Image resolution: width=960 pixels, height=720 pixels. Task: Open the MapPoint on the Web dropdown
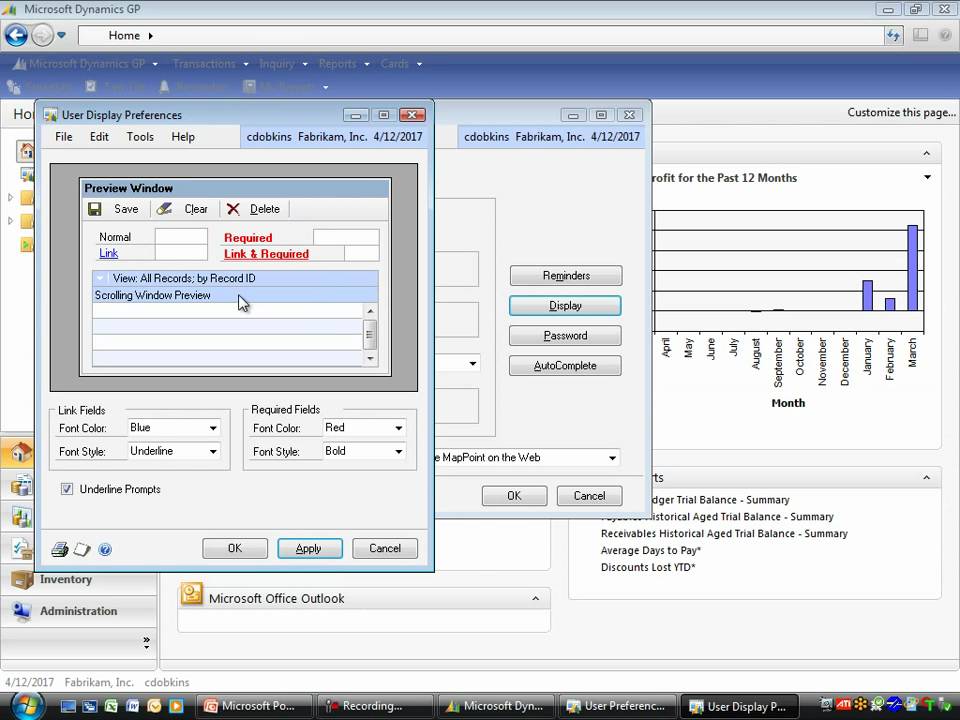click(x=612, y=458)
